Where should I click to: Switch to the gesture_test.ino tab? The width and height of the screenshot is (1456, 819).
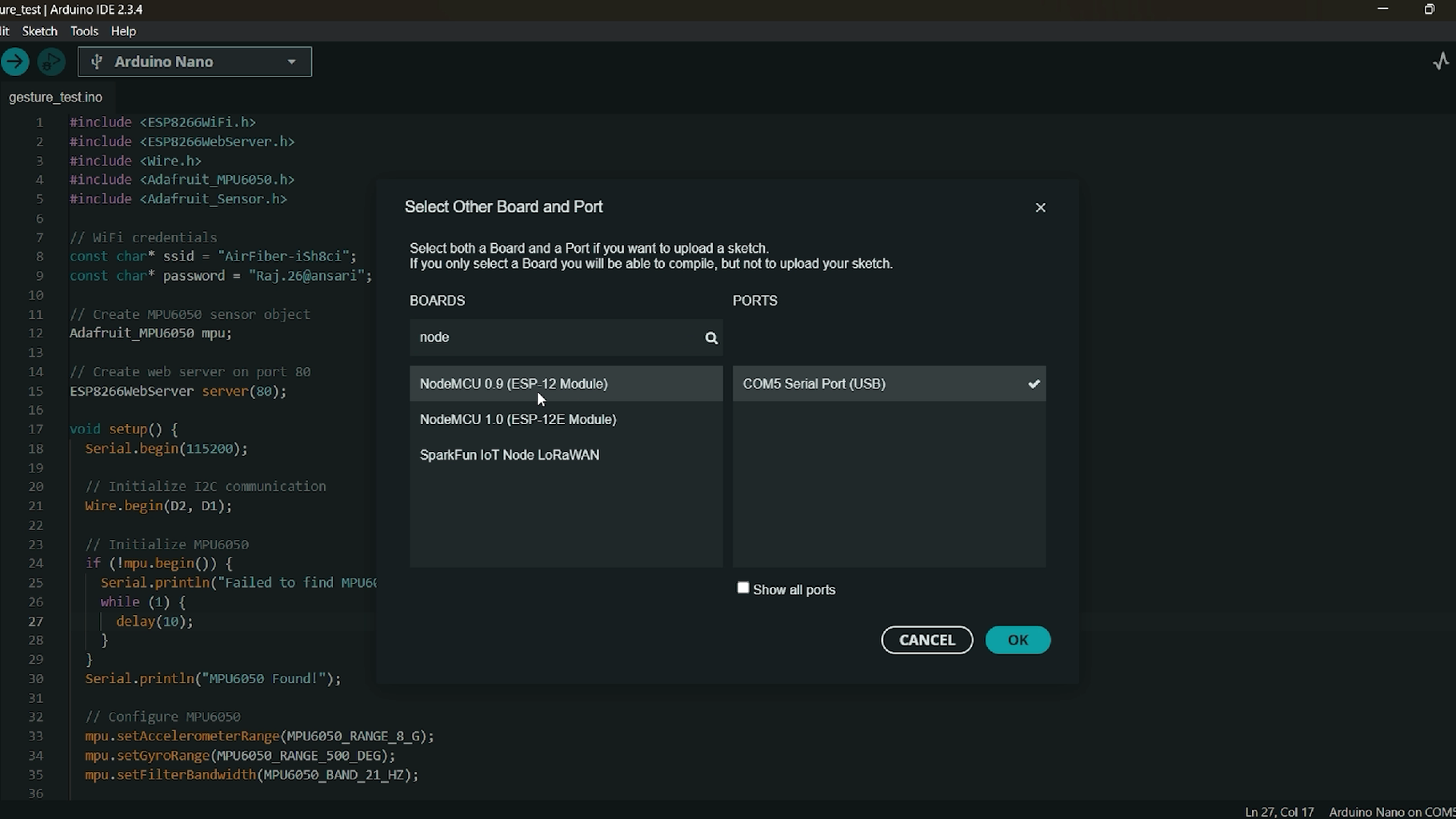(55, 97)
